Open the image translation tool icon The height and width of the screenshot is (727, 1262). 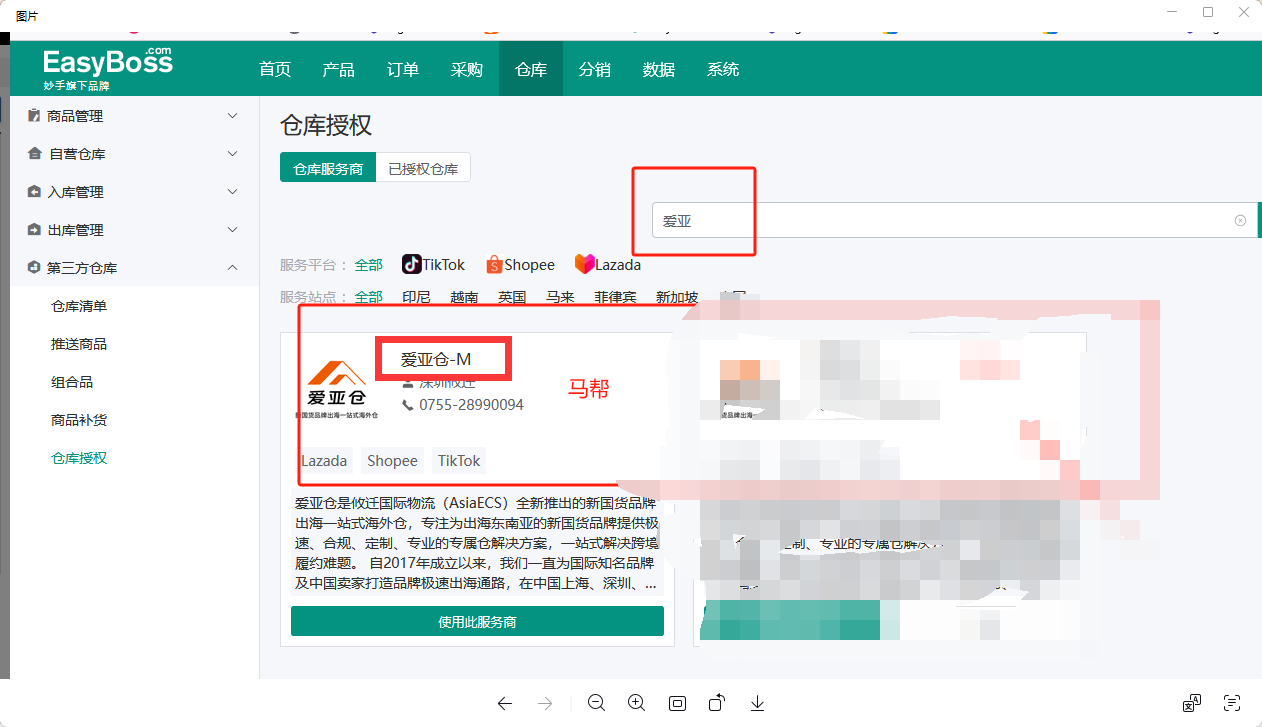point(1191,703)
